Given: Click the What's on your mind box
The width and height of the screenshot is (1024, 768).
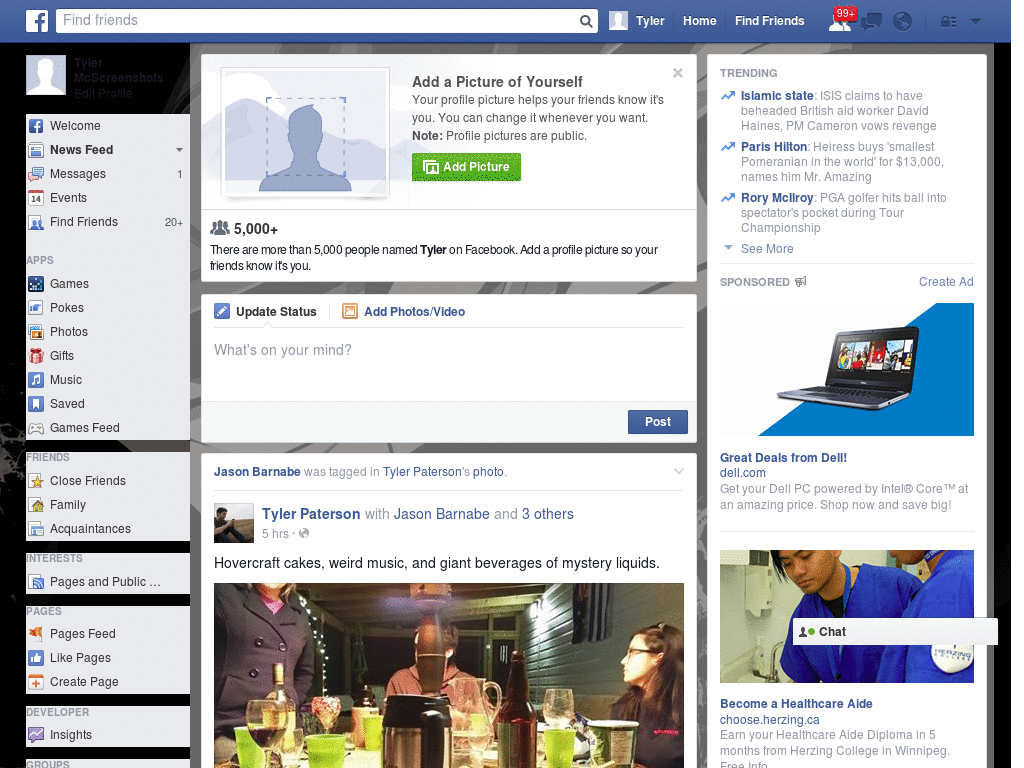Looking at the screenshot, I should coord(449,364).
